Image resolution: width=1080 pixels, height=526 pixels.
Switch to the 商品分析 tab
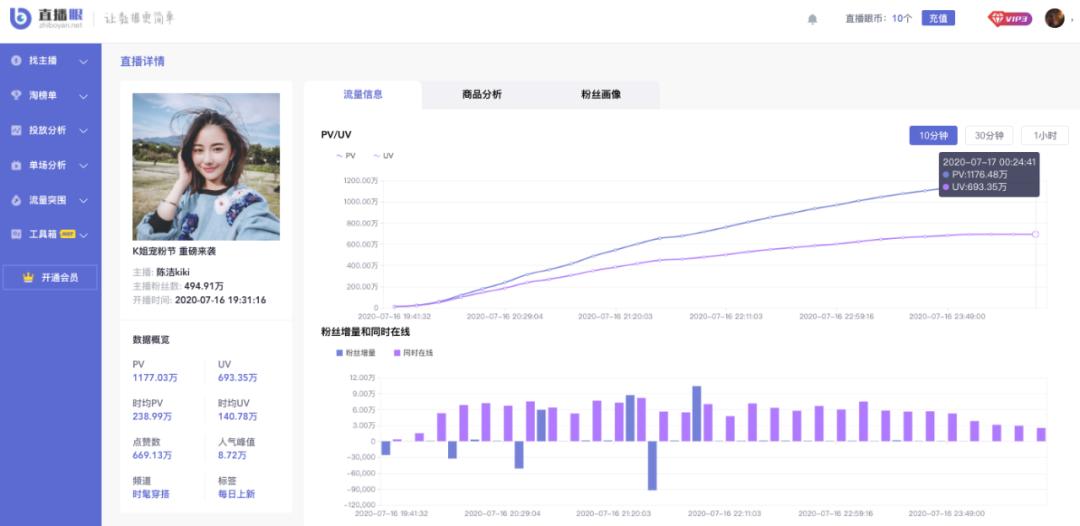[x=482, y=94]
